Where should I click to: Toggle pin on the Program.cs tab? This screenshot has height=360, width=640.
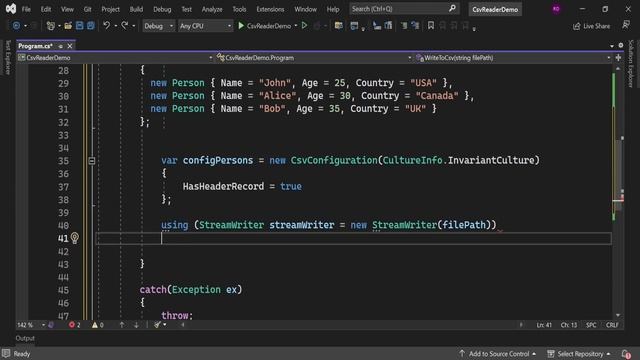pos(60,46)
